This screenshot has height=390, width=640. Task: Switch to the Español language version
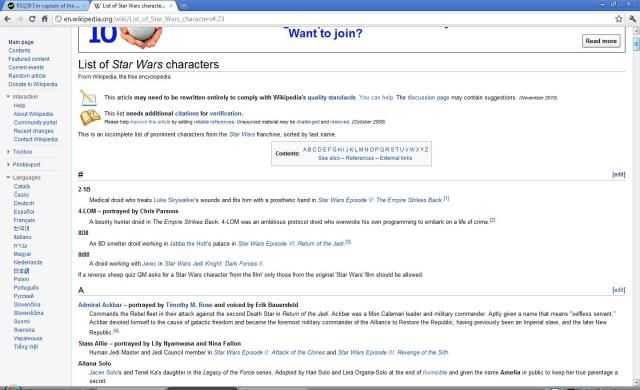tap(24, 212)
